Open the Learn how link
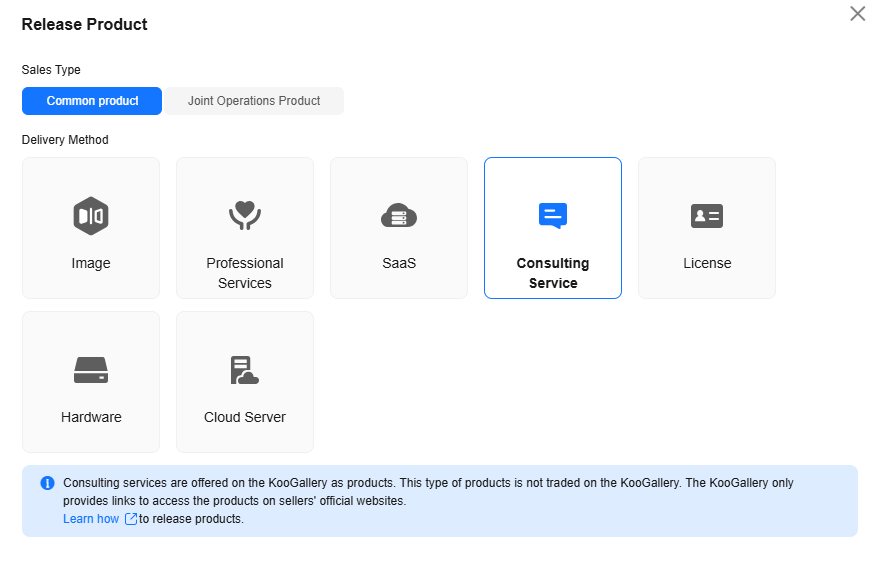Screen dimensions: 880x567 (91, 519)
